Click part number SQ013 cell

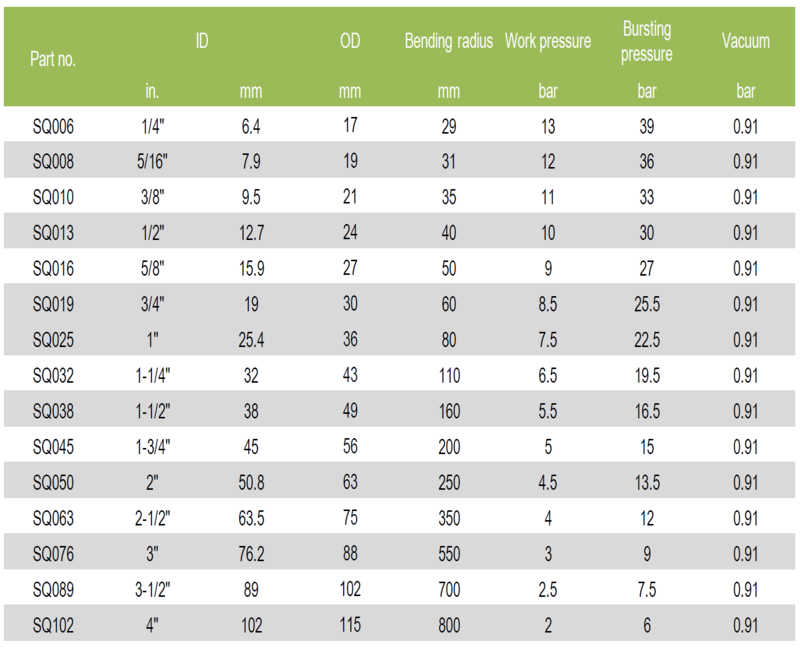coord(54,233)
